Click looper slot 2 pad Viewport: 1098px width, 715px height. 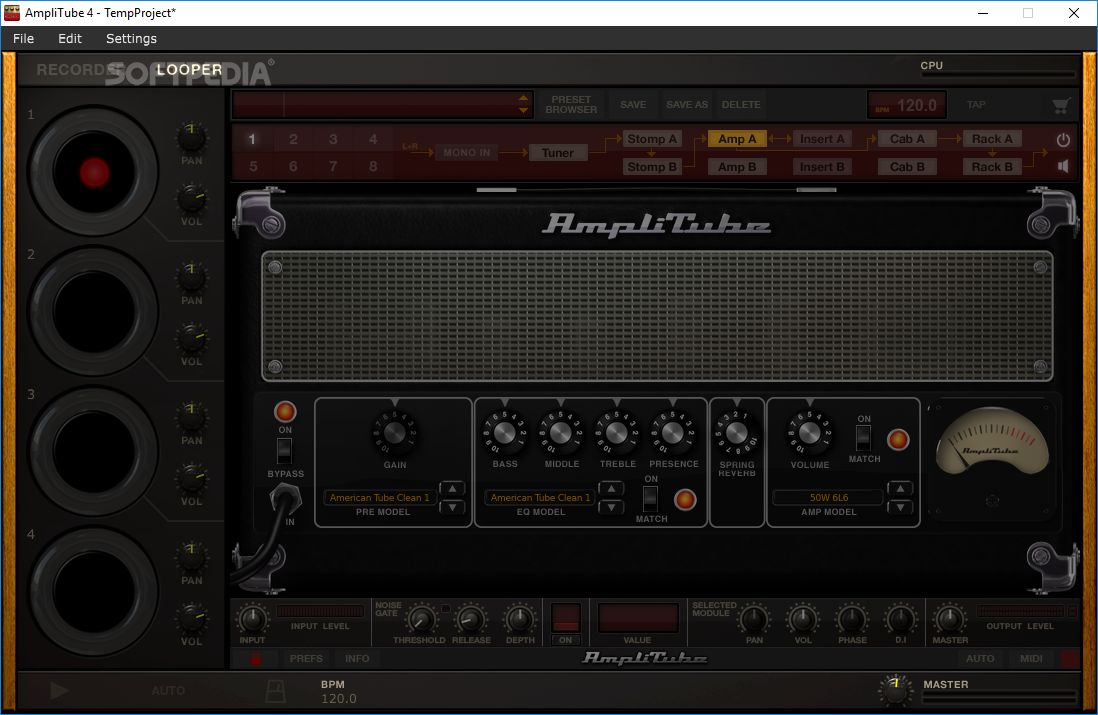pos(94,311)
